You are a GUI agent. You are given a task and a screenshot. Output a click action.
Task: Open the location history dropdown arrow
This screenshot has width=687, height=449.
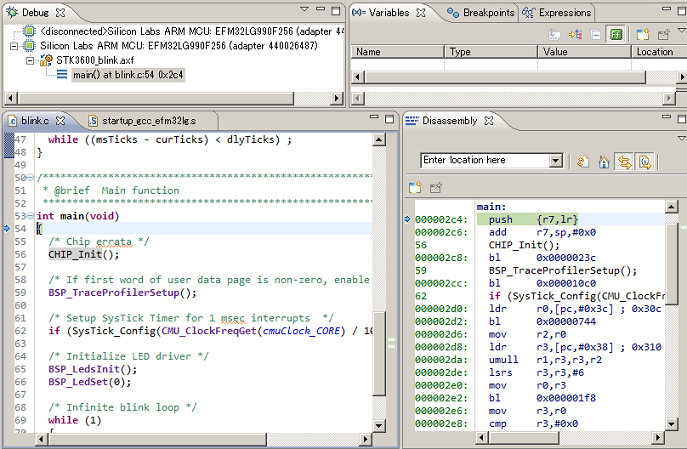click(556, 161)
